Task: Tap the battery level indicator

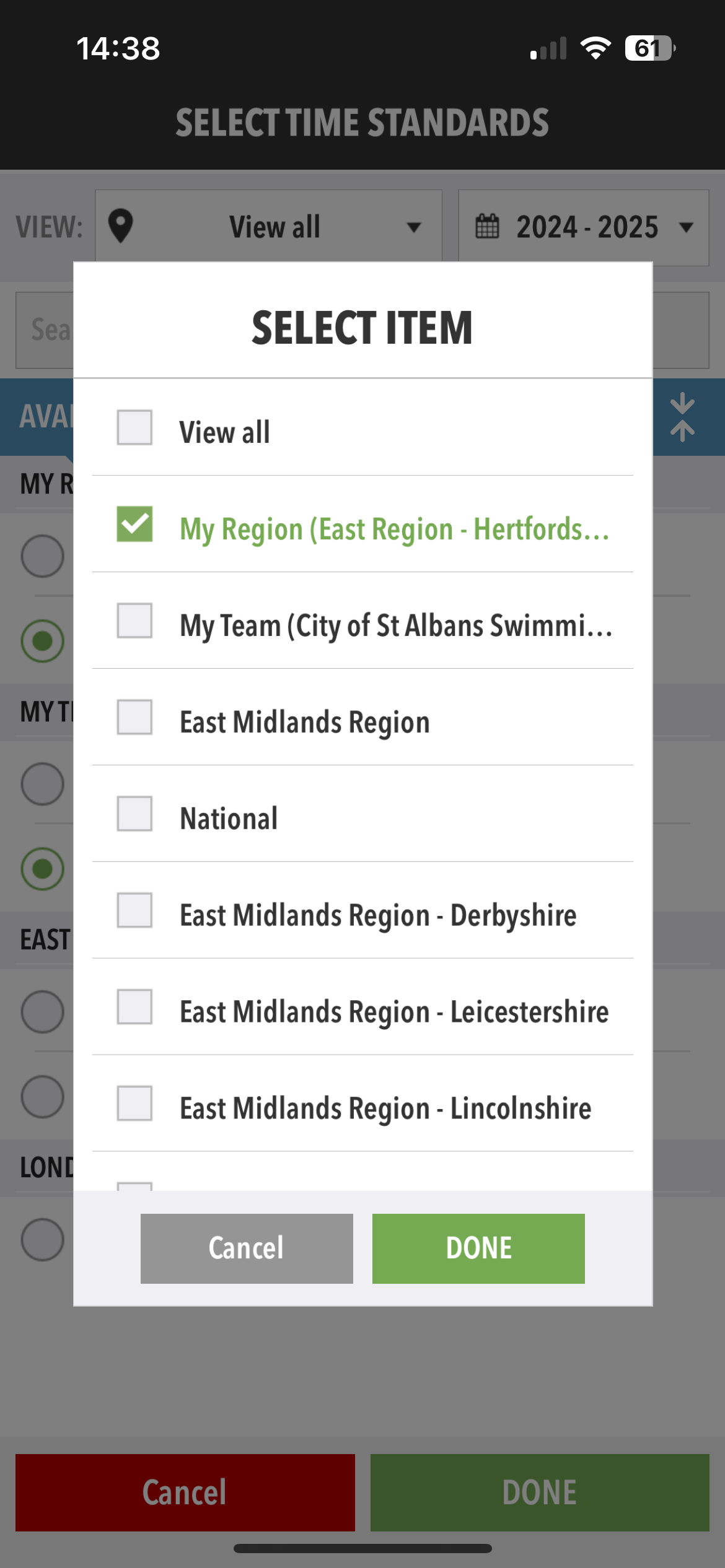Action: tap(649, 48)
